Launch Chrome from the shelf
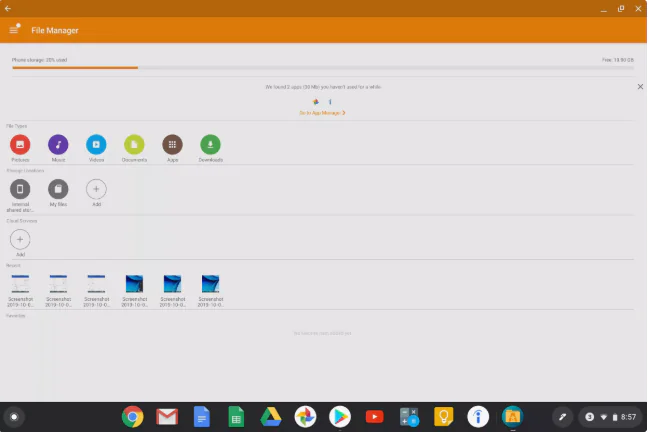 (x=132, y=417)
